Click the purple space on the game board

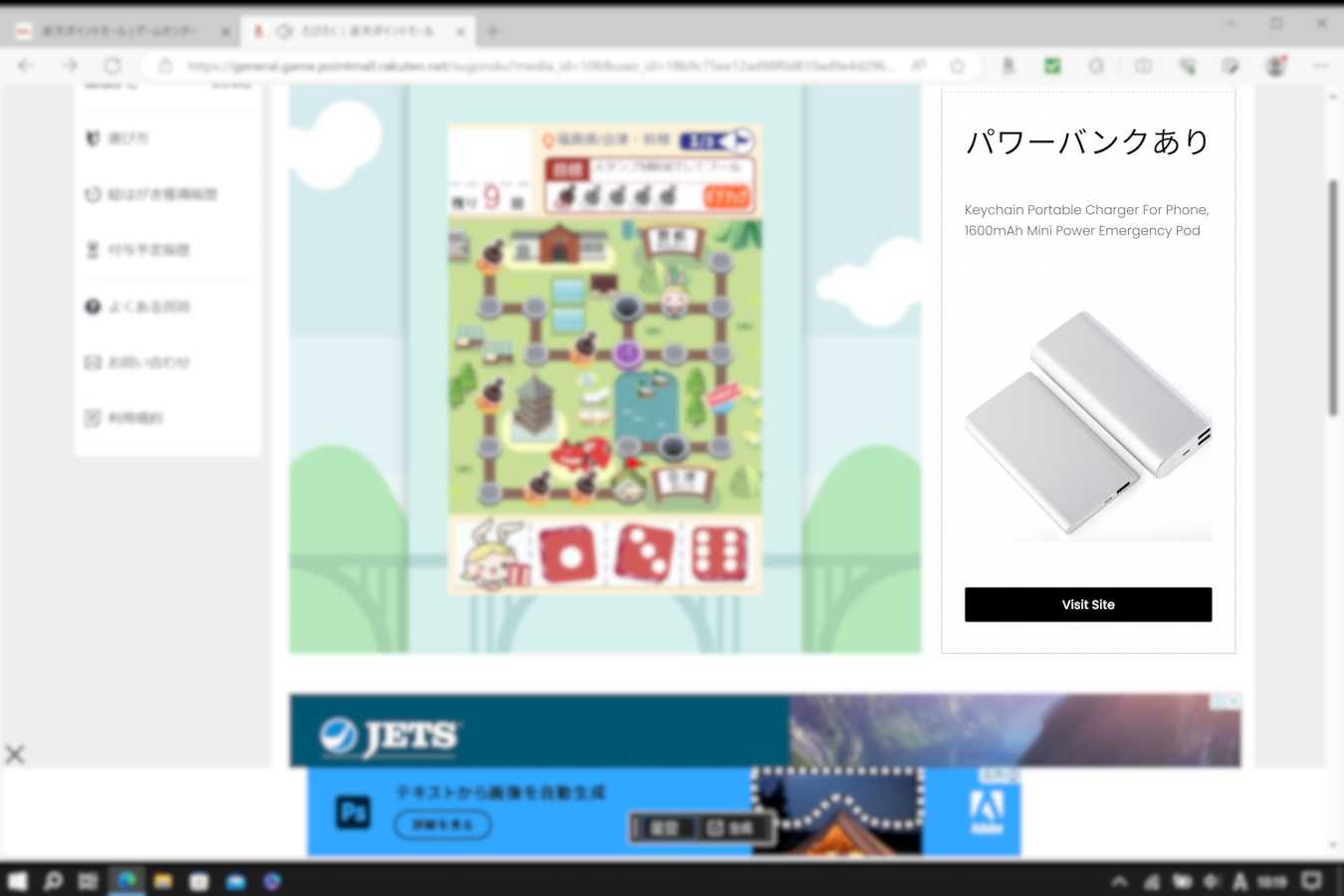pos(627,353)
